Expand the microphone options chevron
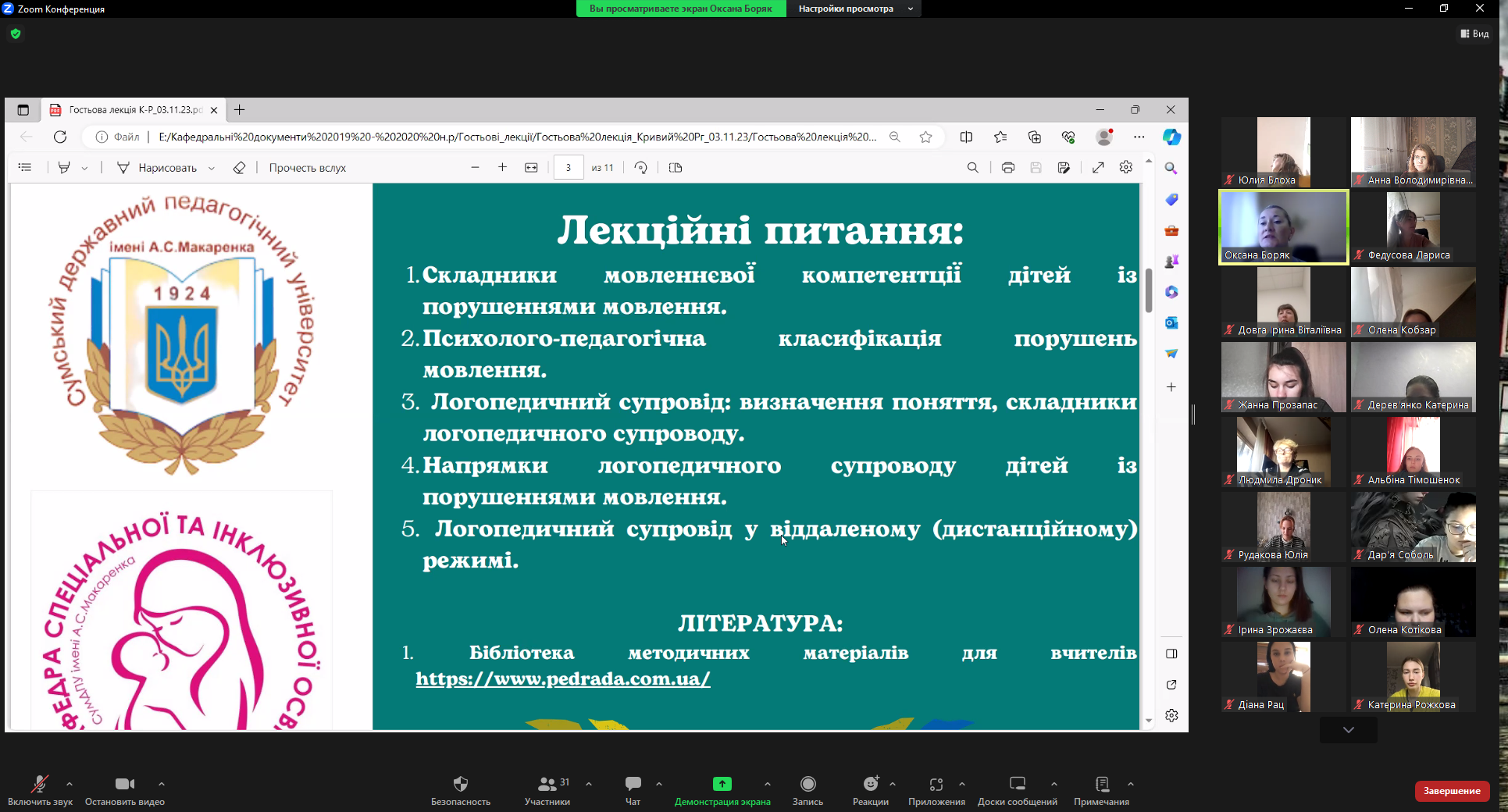 point(69,785)
